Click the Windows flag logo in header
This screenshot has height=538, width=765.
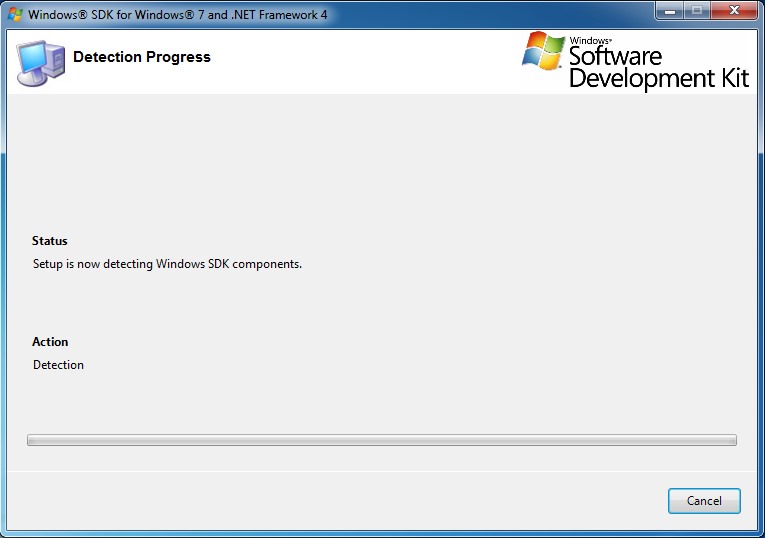point(543,51)
